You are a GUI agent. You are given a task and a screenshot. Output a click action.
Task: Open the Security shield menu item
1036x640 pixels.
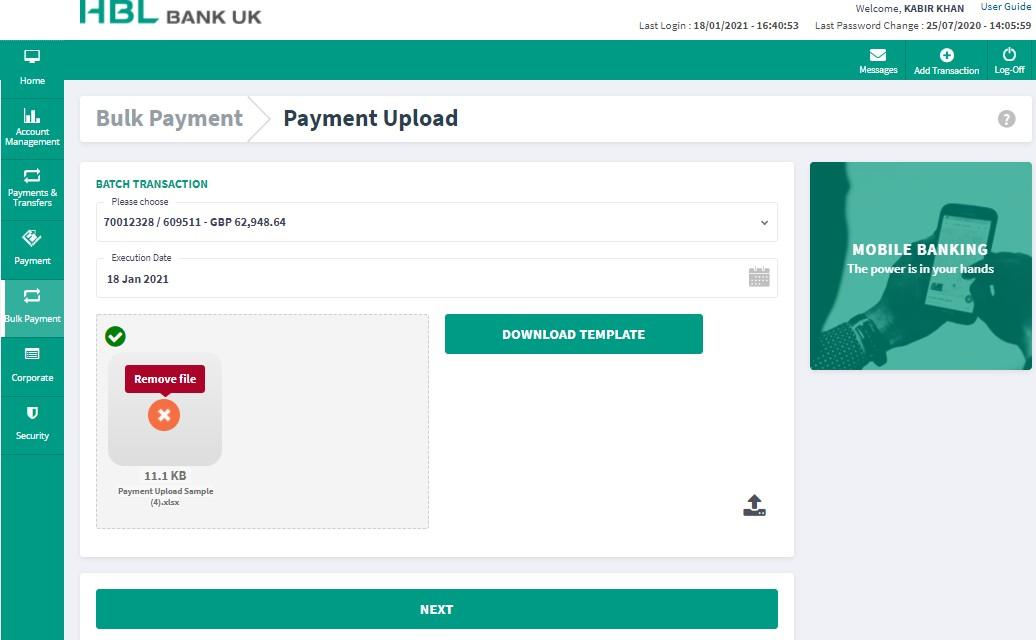(x=32, y=424)
